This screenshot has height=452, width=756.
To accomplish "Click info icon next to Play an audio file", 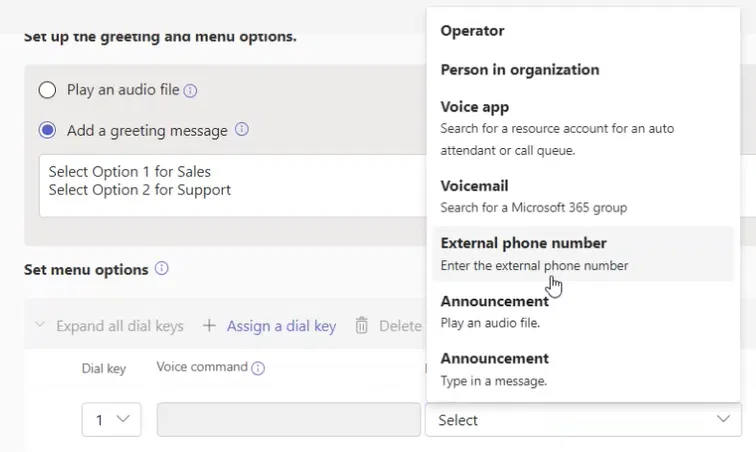I will (x=191, y=90).
